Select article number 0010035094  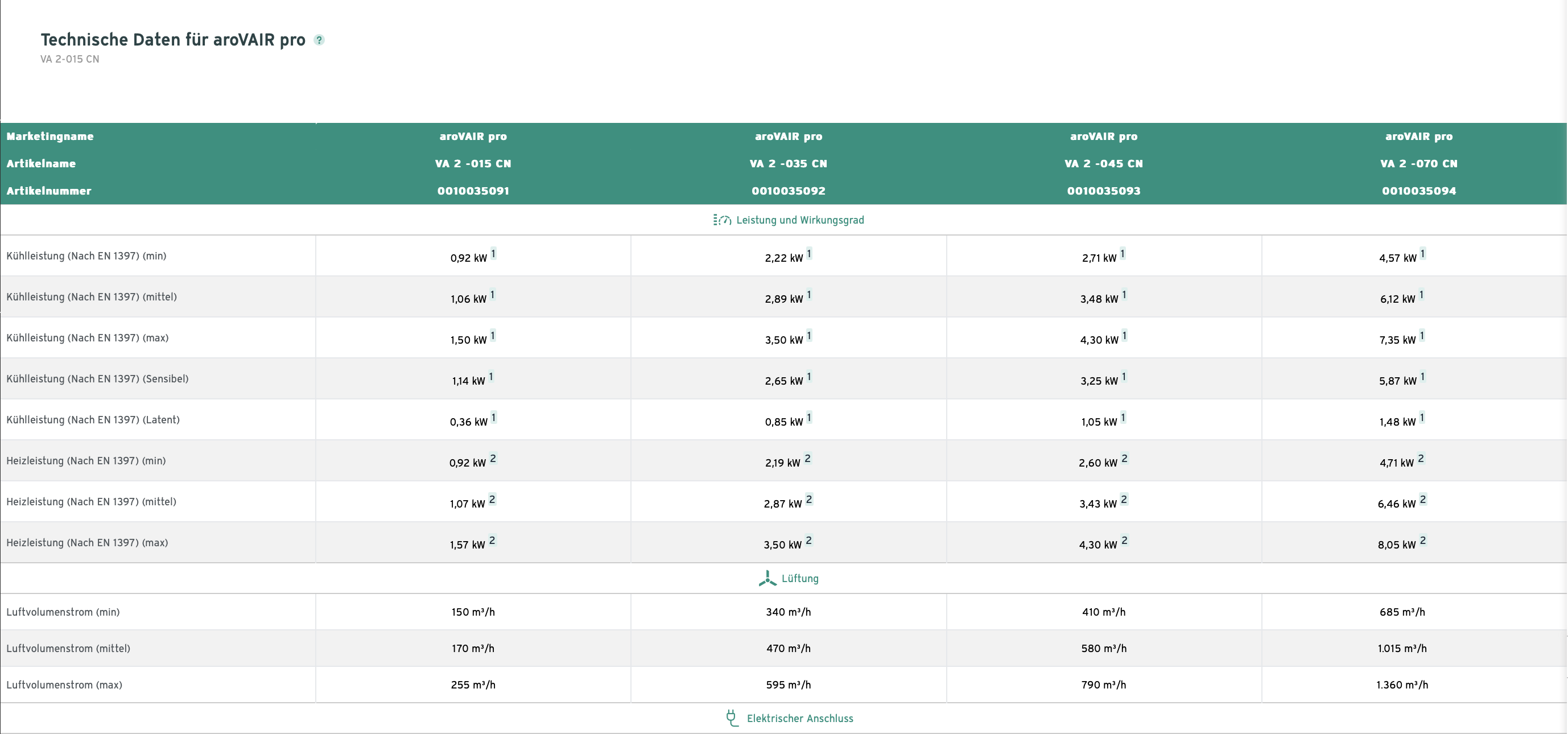[x=1419, y=191]
